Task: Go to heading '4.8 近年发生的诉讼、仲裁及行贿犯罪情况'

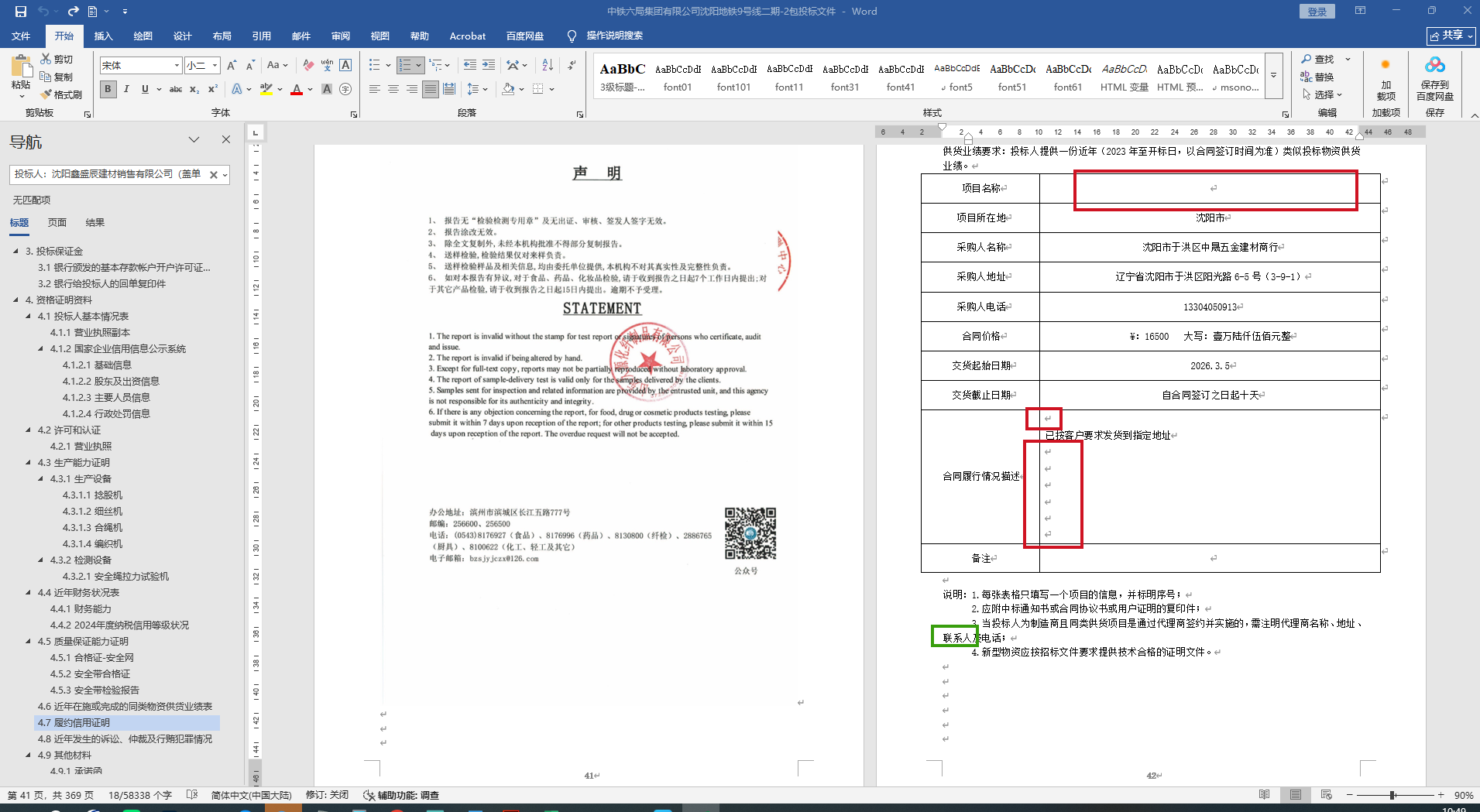Action: [x=125, y=739]
